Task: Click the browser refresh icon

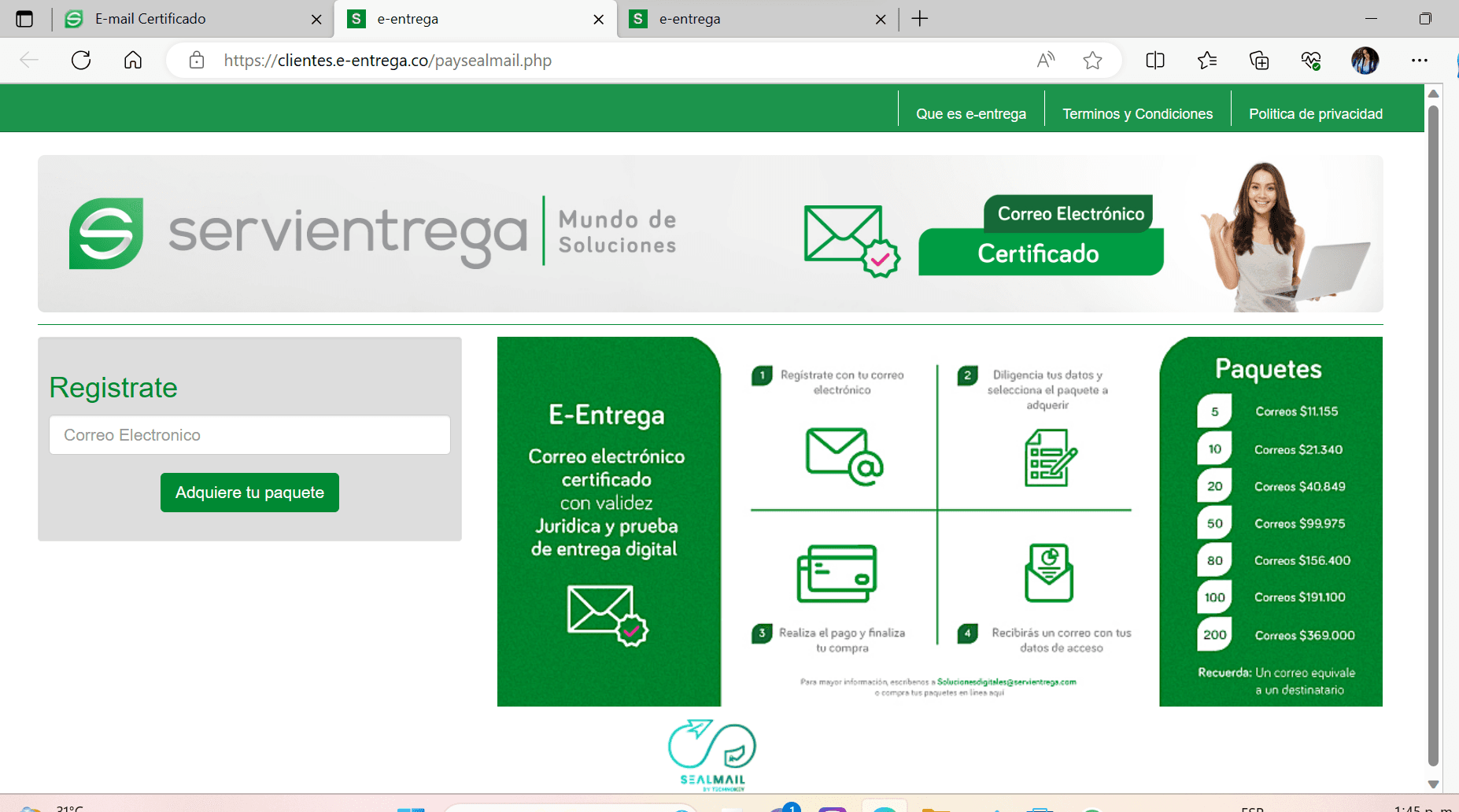Action: pos(81,61)
